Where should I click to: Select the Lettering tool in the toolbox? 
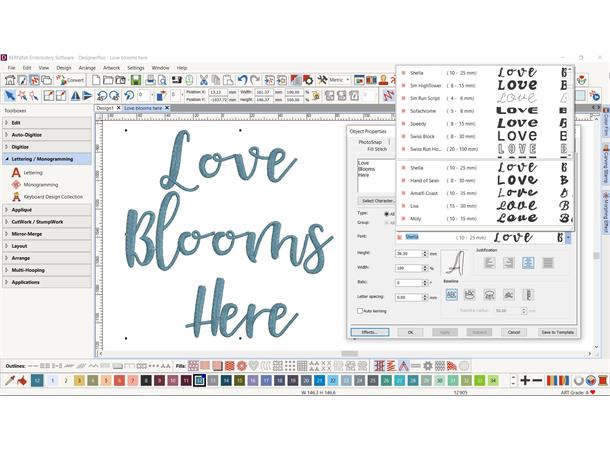pyautogui.click(x=32, y=172)
